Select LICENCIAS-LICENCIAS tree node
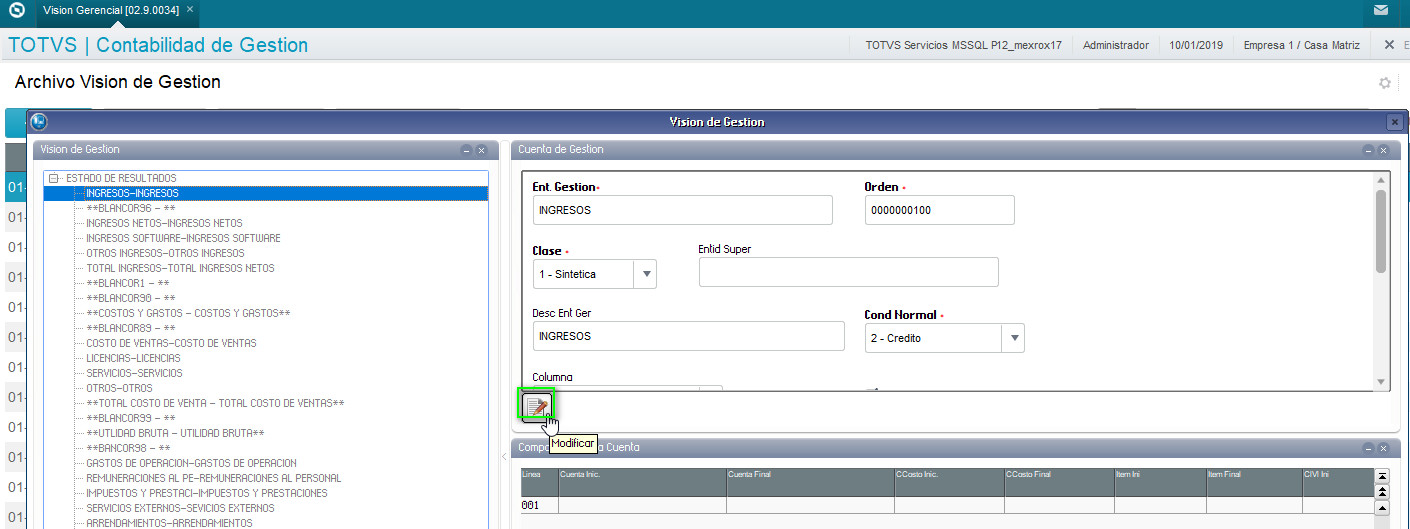Image resolution: width=1410 pixels, height=529 pixels. tap(133, 358)
